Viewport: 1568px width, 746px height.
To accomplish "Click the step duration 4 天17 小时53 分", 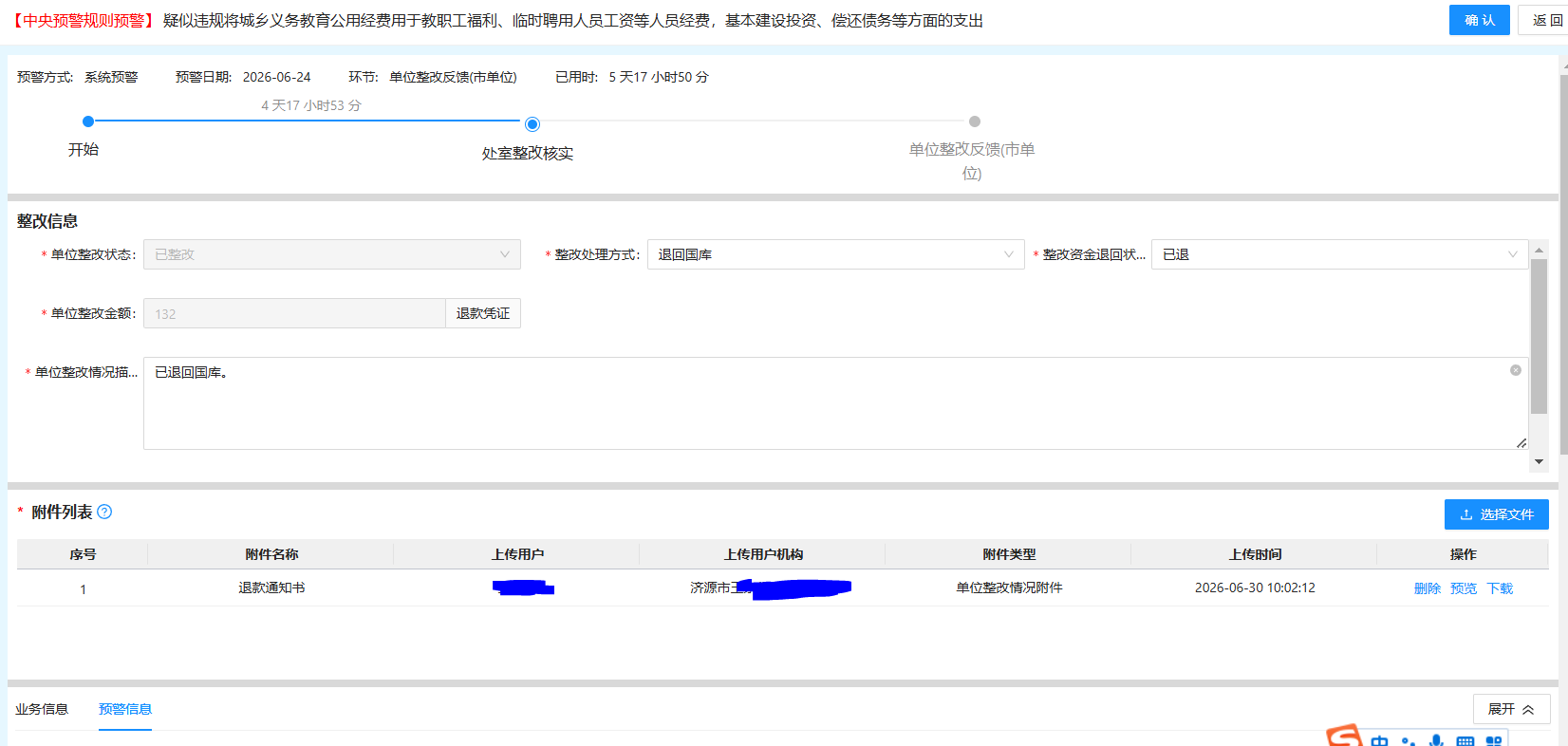I will coord(311,105).
